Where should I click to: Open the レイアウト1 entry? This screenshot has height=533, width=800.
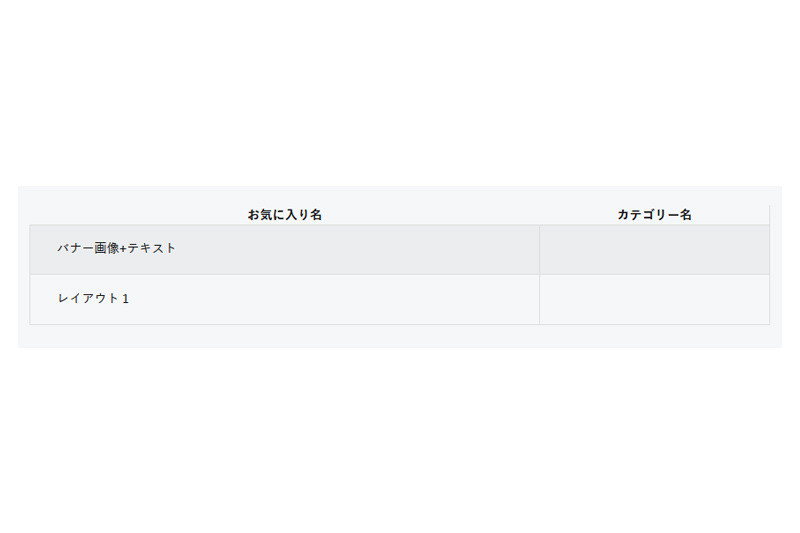[x=93, y=299]
